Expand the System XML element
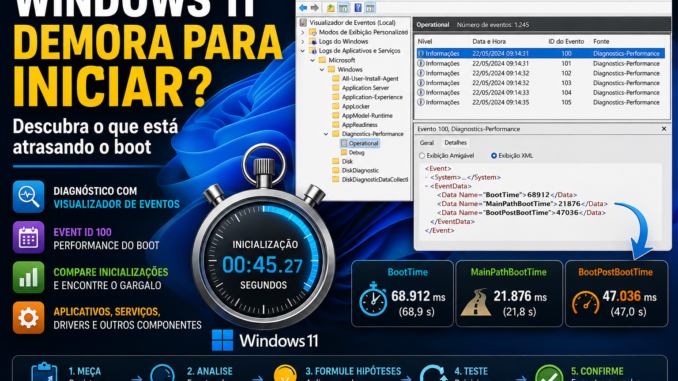Viewport: 678px width, 381px height. click(426, 177)
